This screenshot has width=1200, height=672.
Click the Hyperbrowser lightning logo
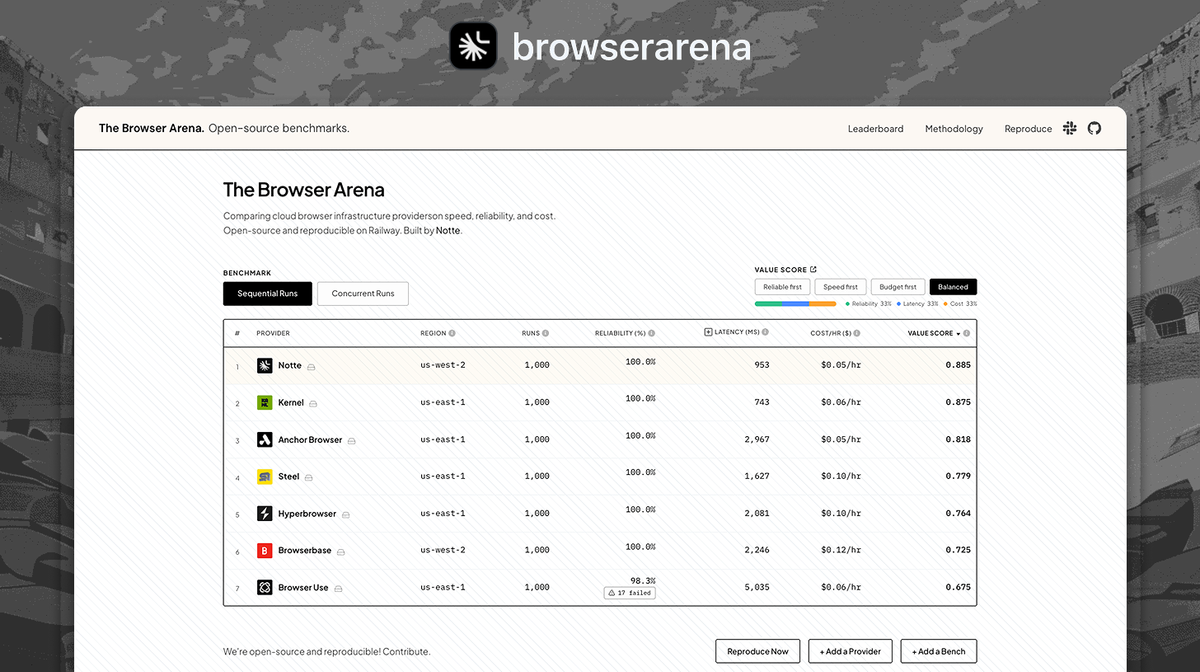[264, 513]
